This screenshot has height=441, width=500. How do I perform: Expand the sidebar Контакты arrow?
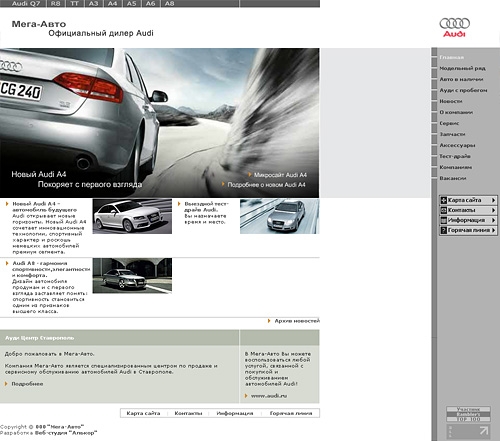pyautogui.click(x=494, y=210)
